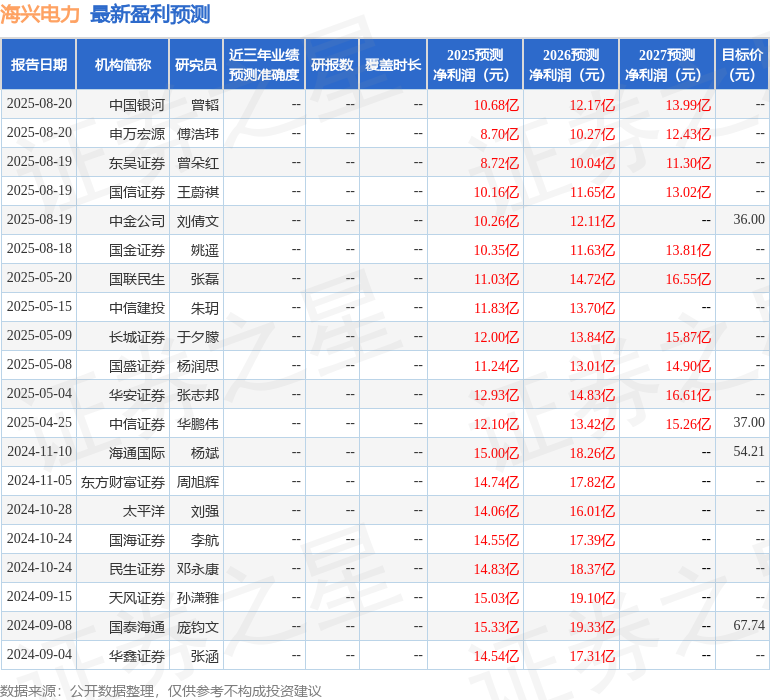Click institution 天风证券
Screen dimensions: 770x700
point(137,597)
